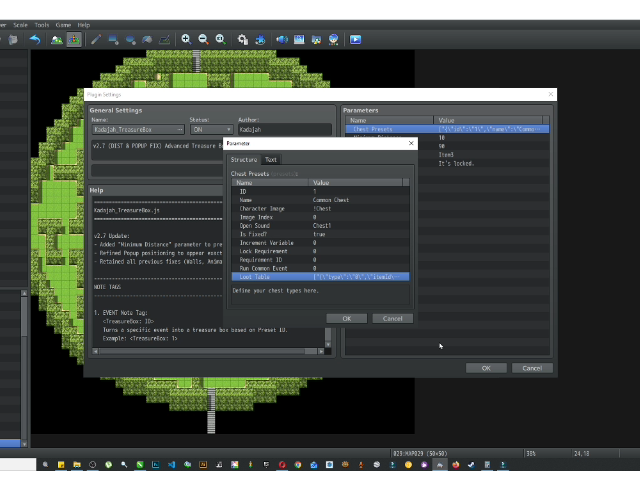Click the Help scrollbar right arrow
Viewport: 640px width, 480px height.
tap(321, 351)
